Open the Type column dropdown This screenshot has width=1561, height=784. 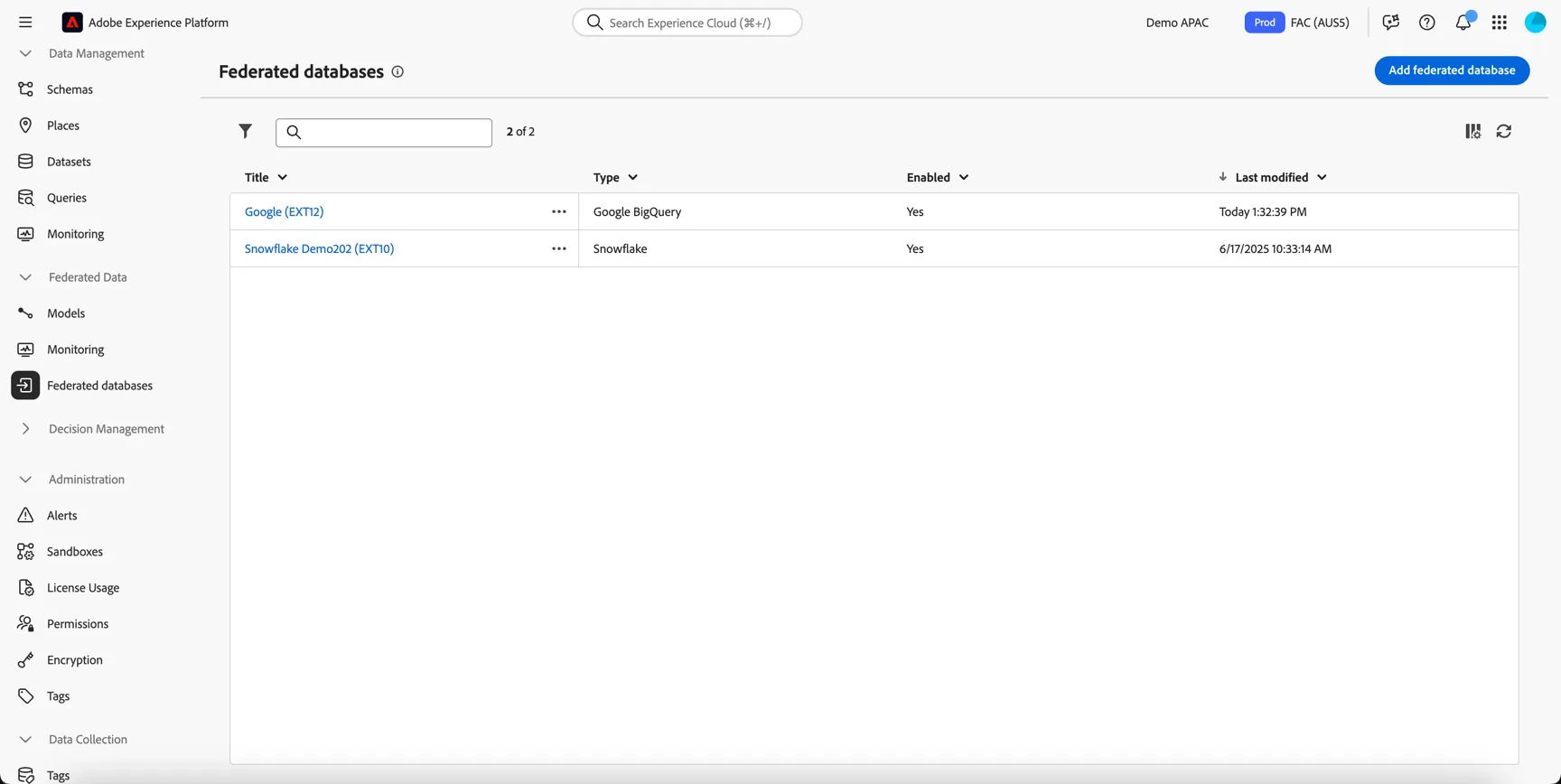click(x=633, y=178)
